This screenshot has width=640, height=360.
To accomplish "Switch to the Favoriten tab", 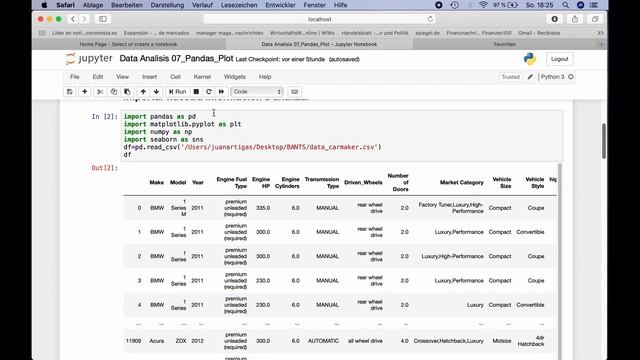I will pyautogui.click(x=504, y=44).
